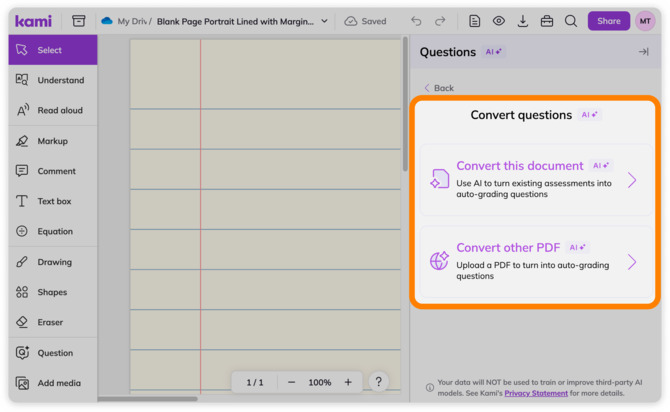Viewport: 670px width, 412px height.
Task: Click the info icon beside the data notice
Action: coord(429,388)
